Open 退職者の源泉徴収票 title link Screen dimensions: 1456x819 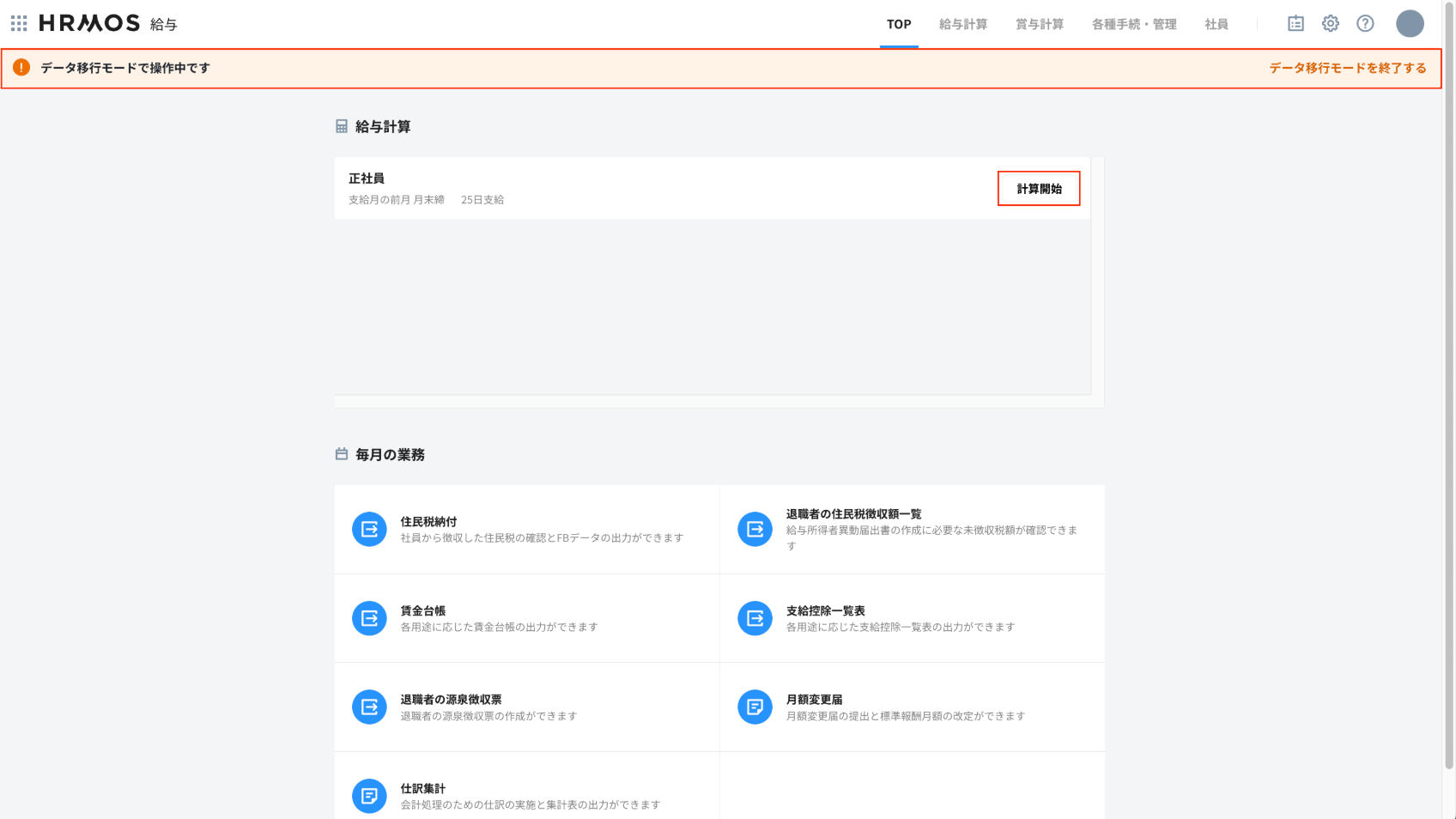coord(451,700)
